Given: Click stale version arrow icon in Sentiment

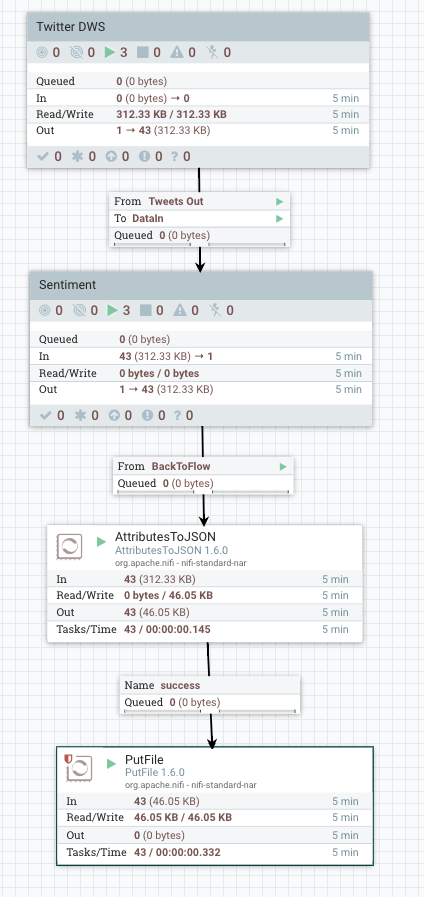Looking at the screenshot, I should click(114, 415).
